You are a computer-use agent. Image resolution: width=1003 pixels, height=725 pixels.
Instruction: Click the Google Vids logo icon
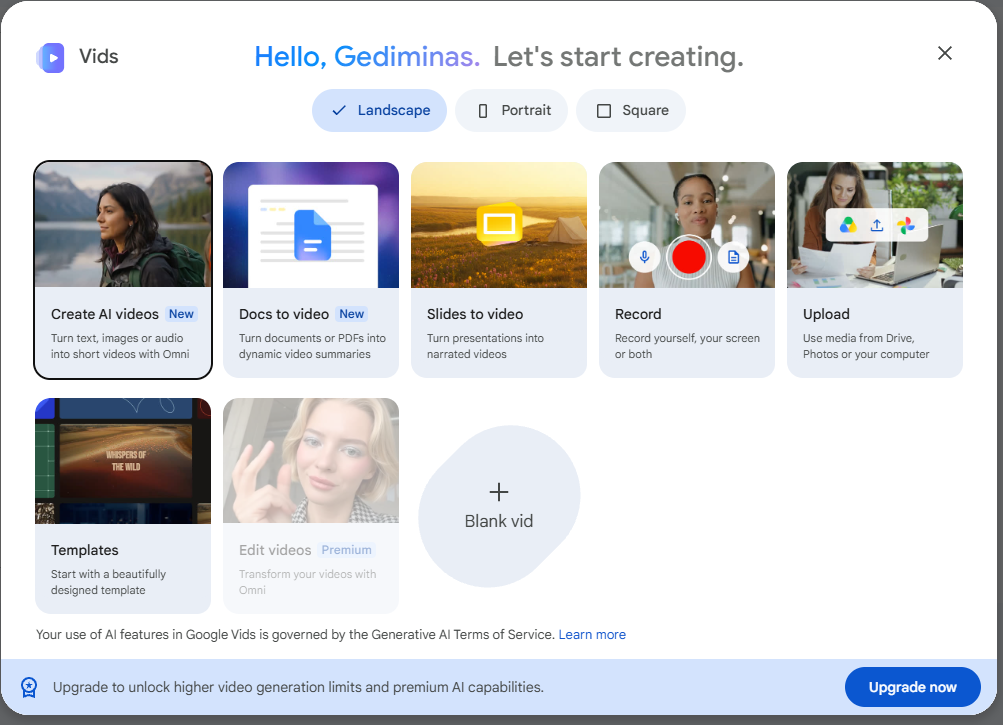click(x=51, y=58)
